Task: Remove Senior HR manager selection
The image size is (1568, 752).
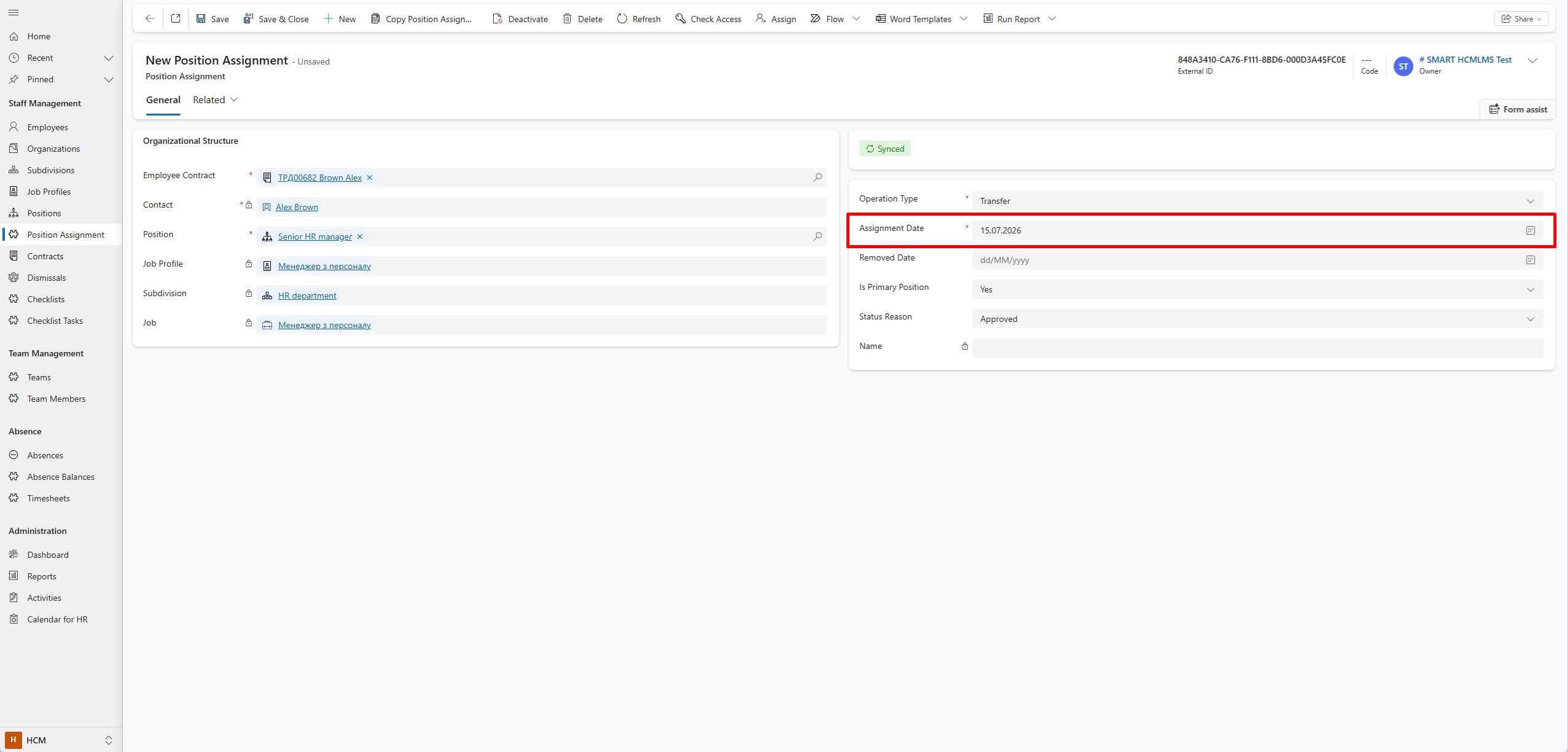Action: pyautogui.click(x=360, y=237)
